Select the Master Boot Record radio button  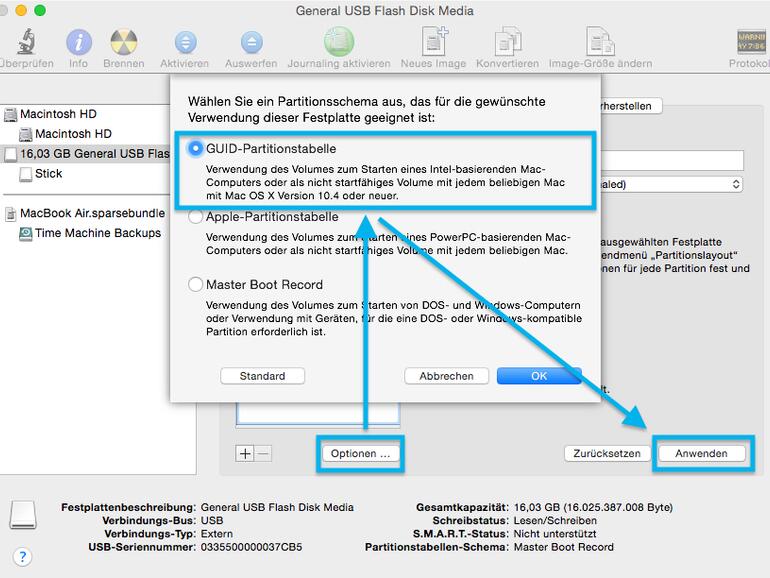195,284
